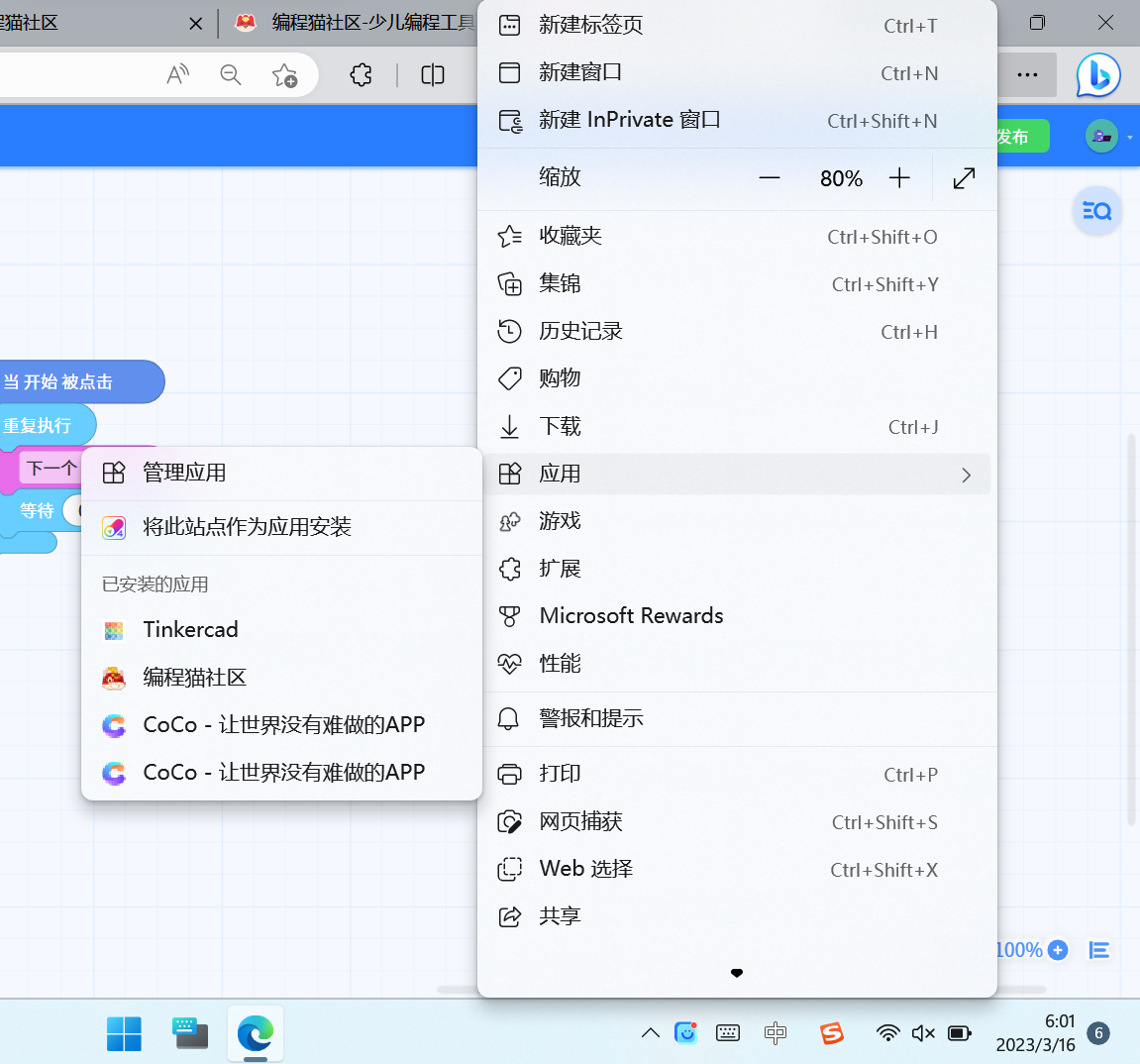Increase zoom with plus button in menu
Screen dimensions: 1140x1064
click(x=899, y=178)
